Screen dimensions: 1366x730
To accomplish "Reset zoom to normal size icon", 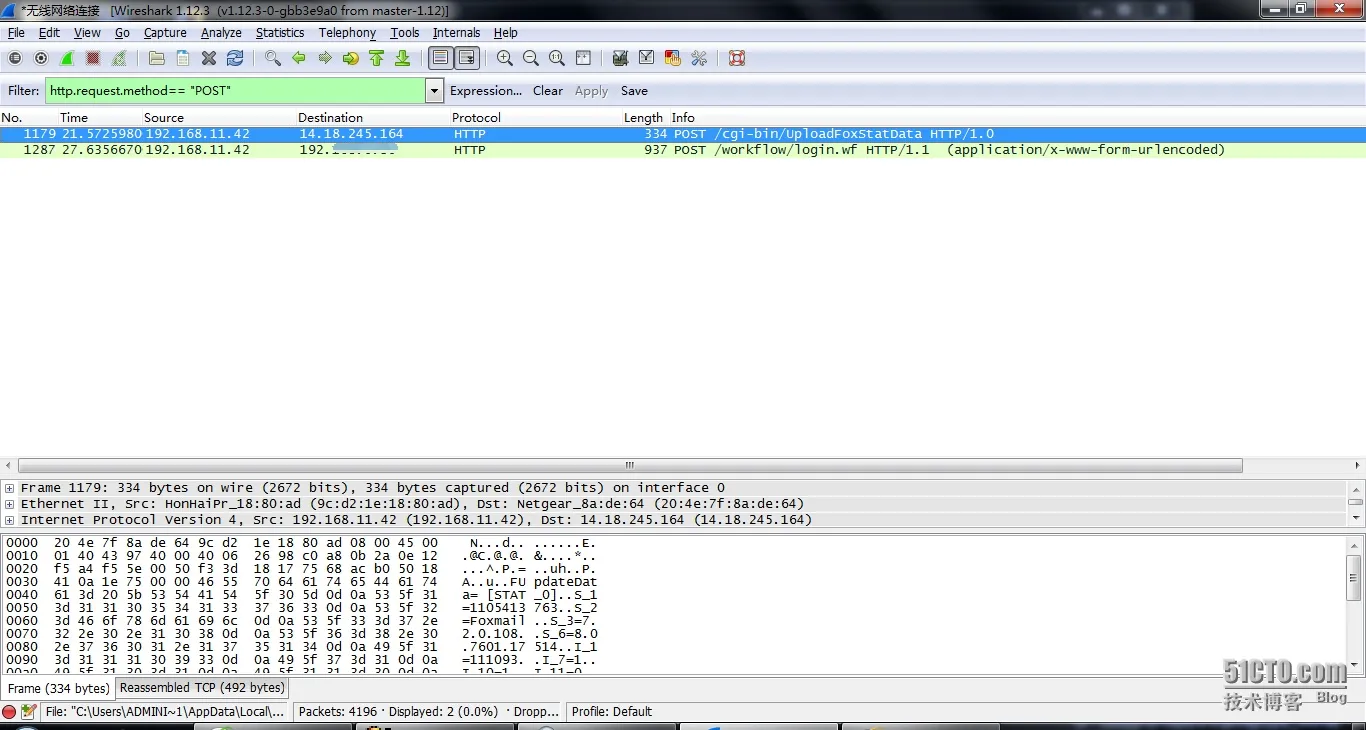I will tap(557, 59).
